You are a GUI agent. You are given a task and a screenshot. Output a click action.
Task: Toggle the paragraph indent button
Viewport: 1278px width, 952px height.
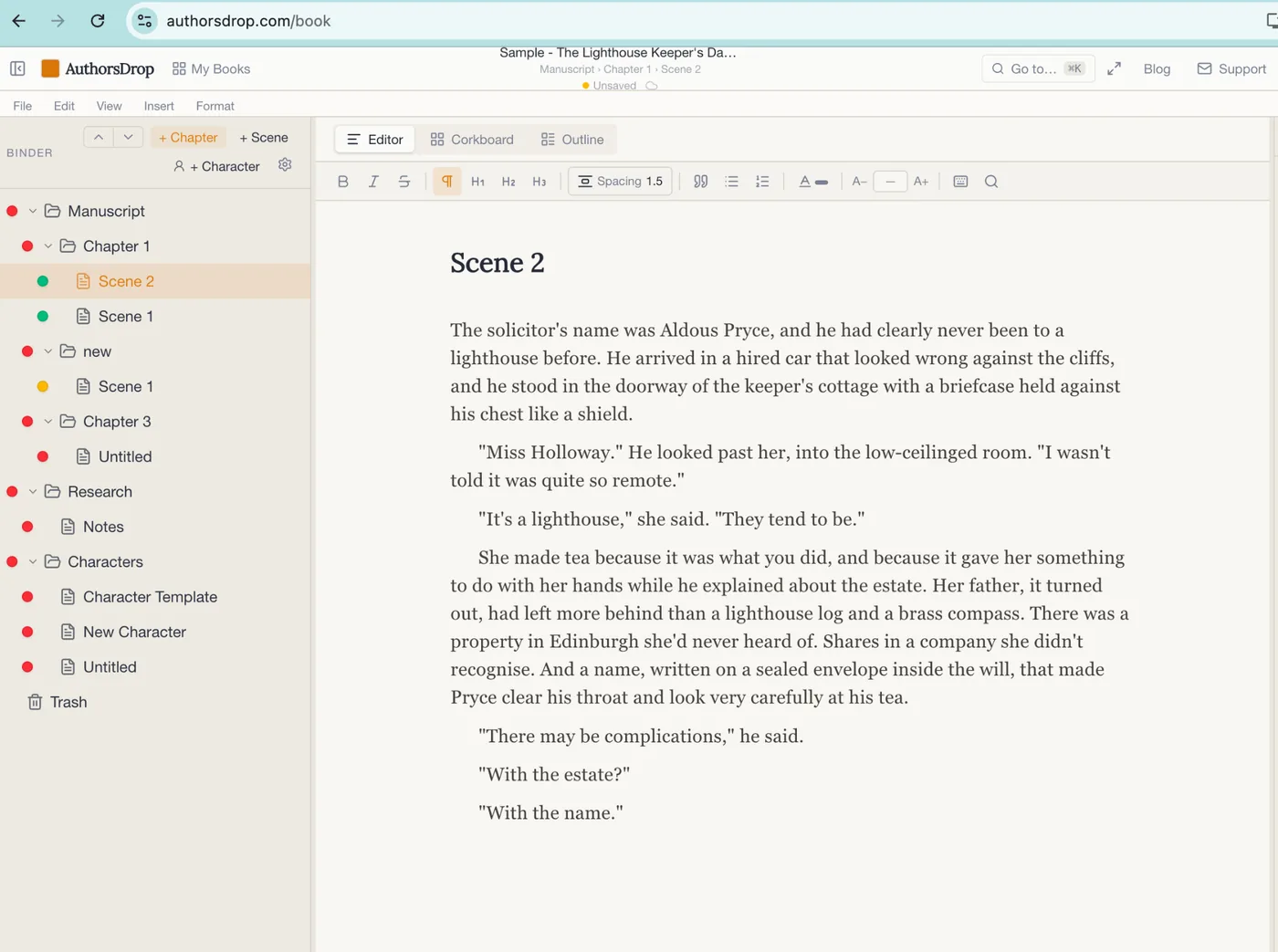point(446,182)
